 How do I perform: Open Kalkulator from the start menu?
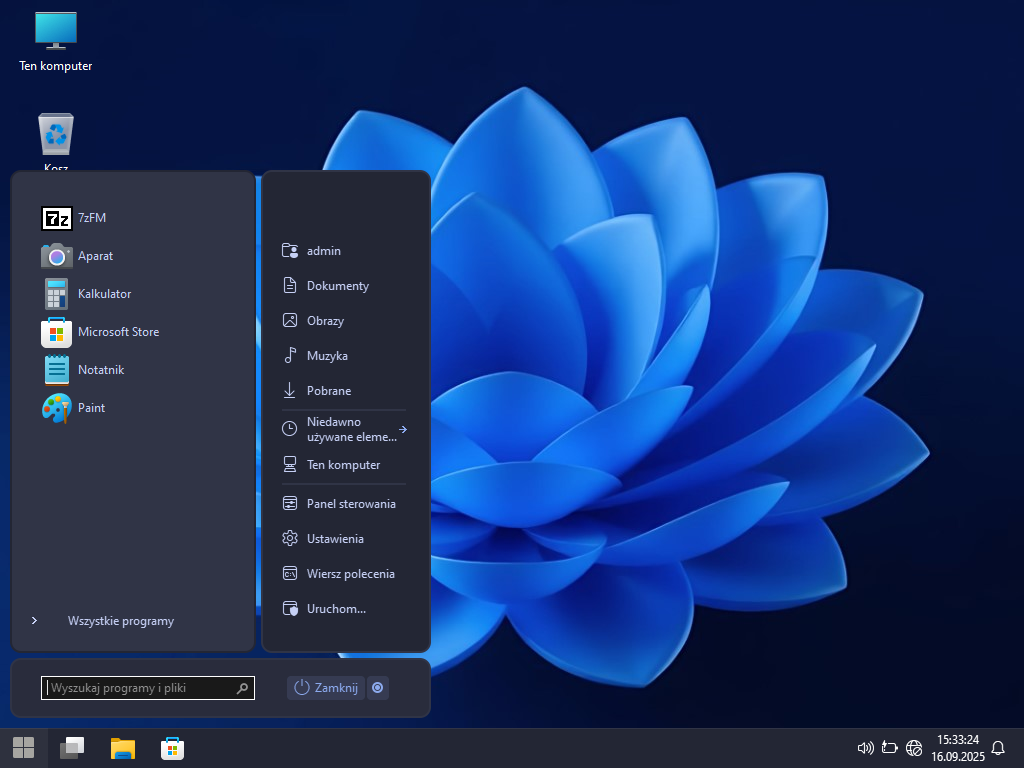tap(57, 294)
